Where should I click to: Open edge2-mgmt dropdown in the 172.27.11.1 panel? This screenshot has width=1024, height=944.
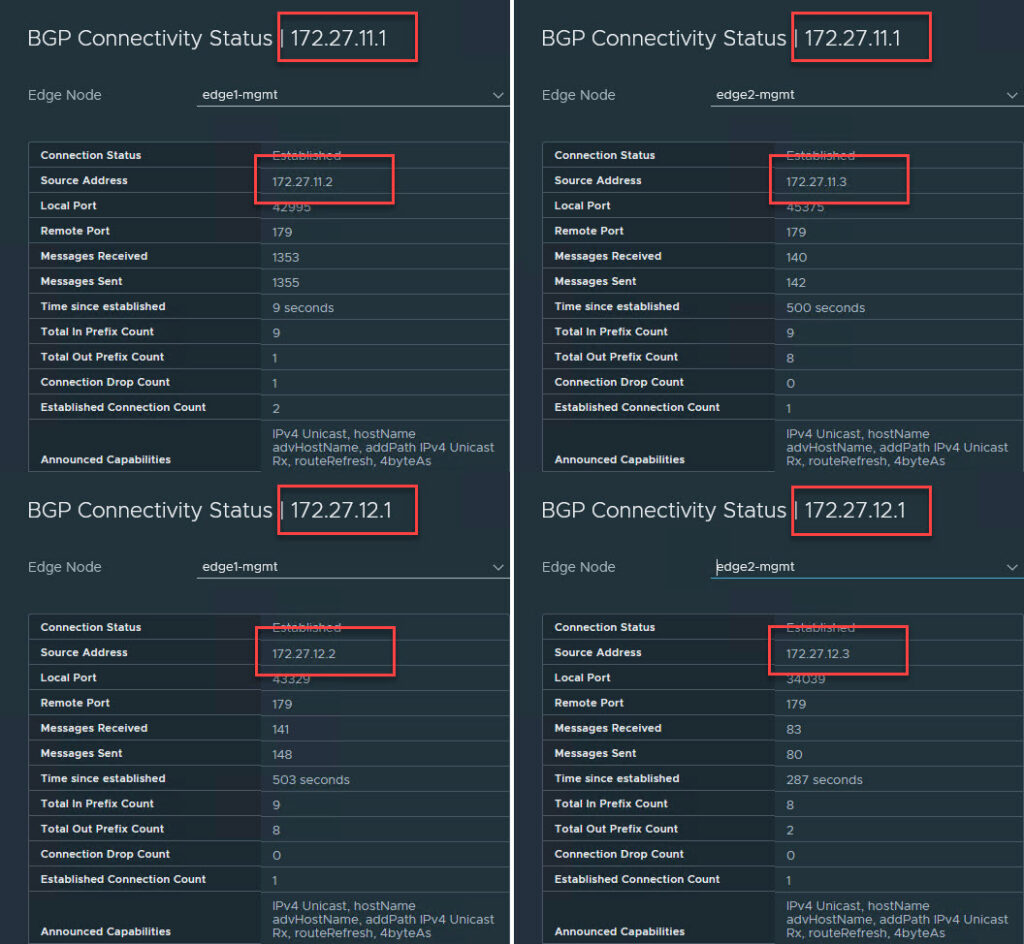point(866,95)
